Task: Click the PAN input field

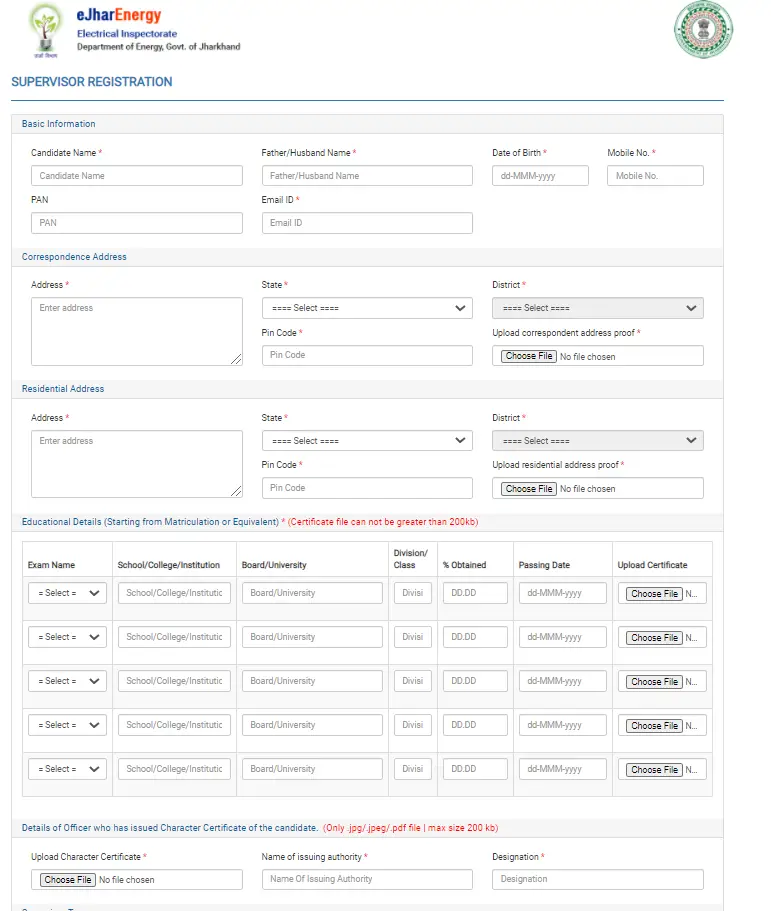Action: [x=137, y=223]
